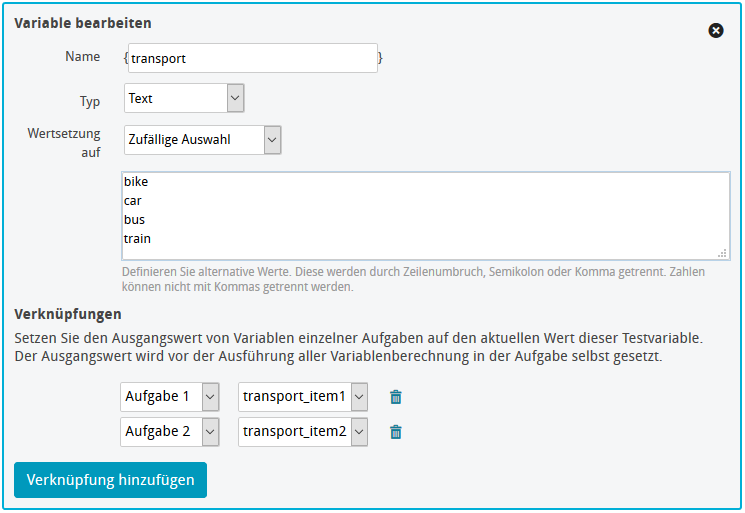The height and width of the screenshot is (513, 745).
Task: Focus the Name field containing transport
Action: click(x=252, y=59)
